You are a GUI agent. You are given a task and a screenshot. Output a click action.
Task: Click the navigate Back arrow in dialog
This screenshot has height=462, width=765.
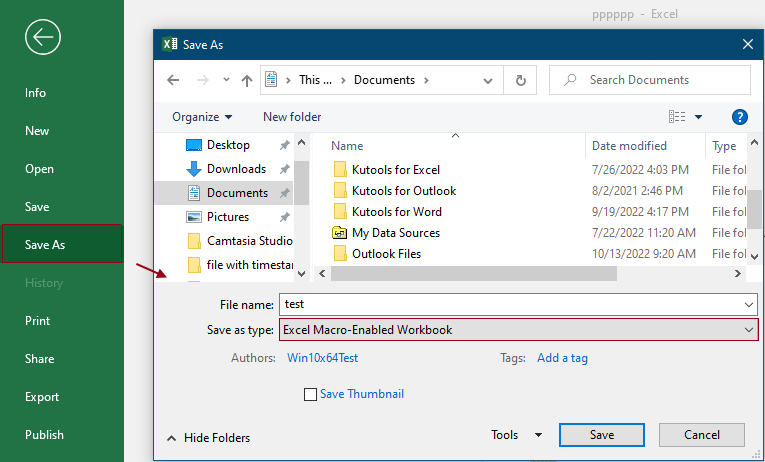coord(173,80)
